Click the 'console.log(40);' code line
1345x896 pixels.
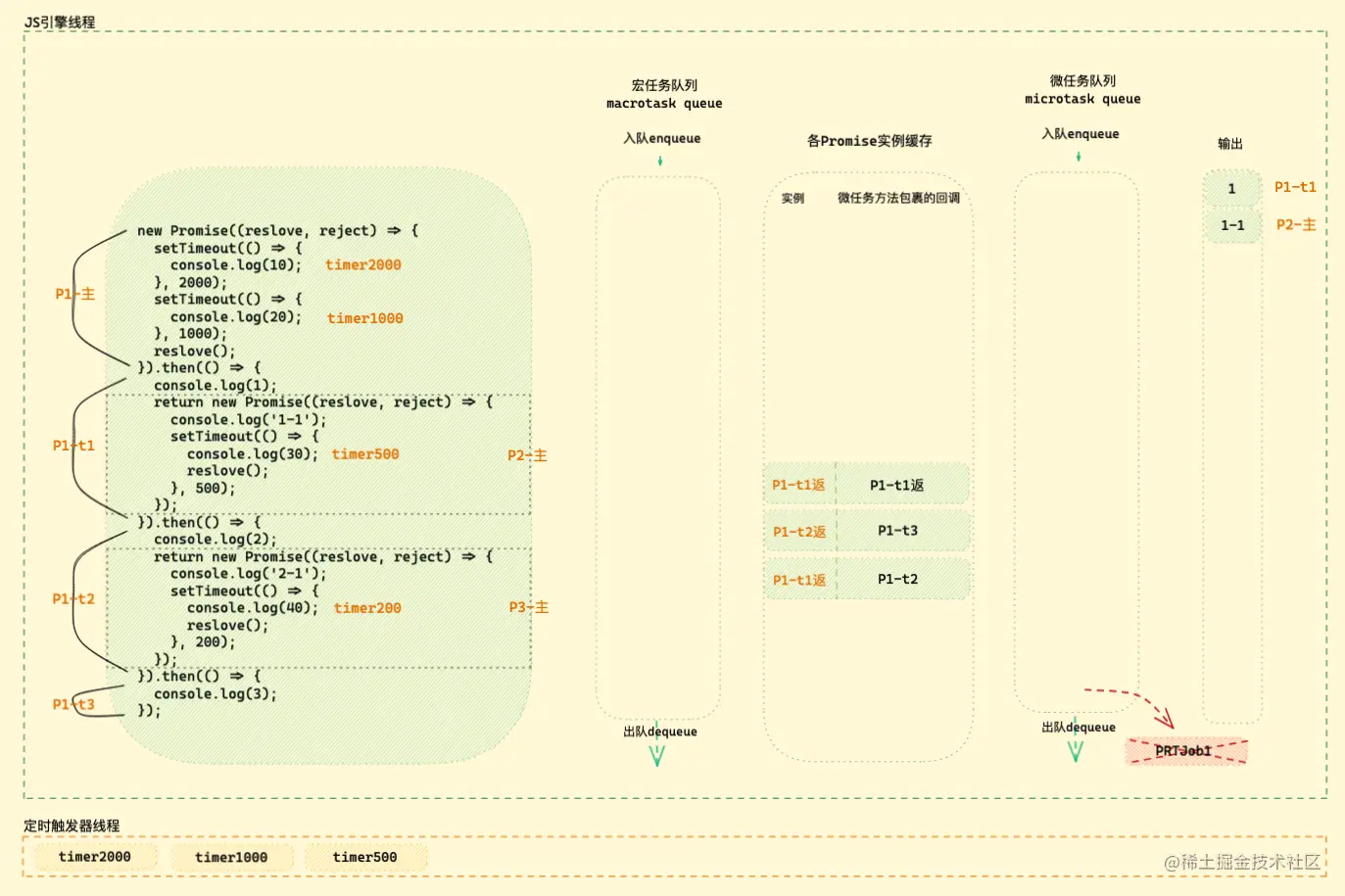tap(253, 608)
